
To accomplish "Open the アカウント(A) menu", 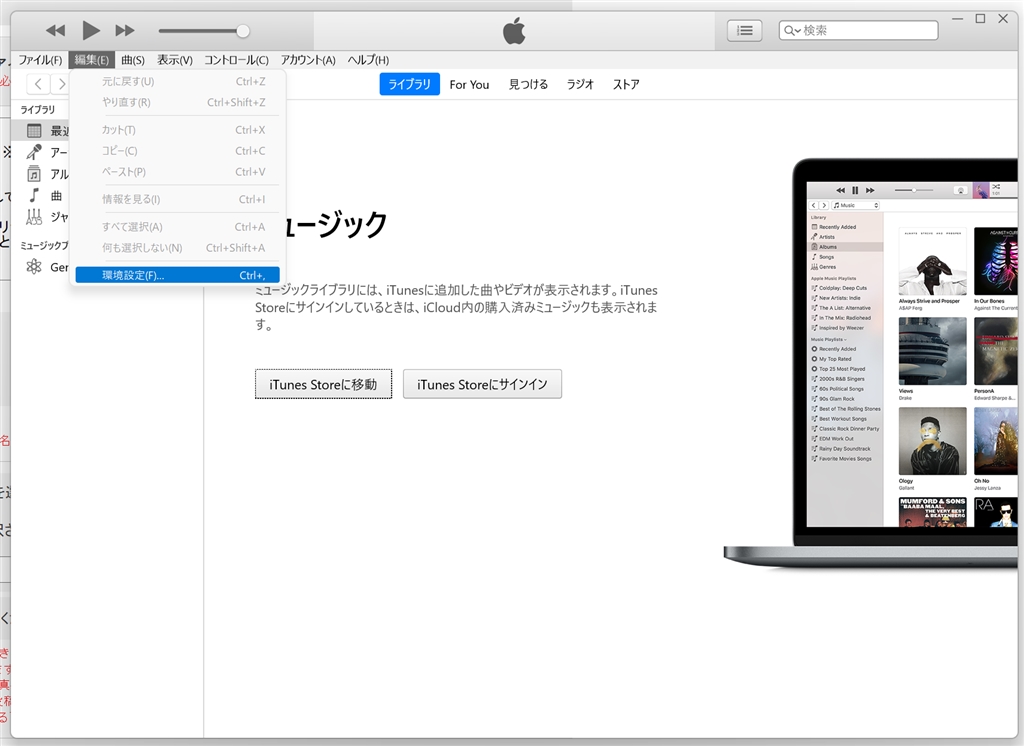I will point(308,60).
